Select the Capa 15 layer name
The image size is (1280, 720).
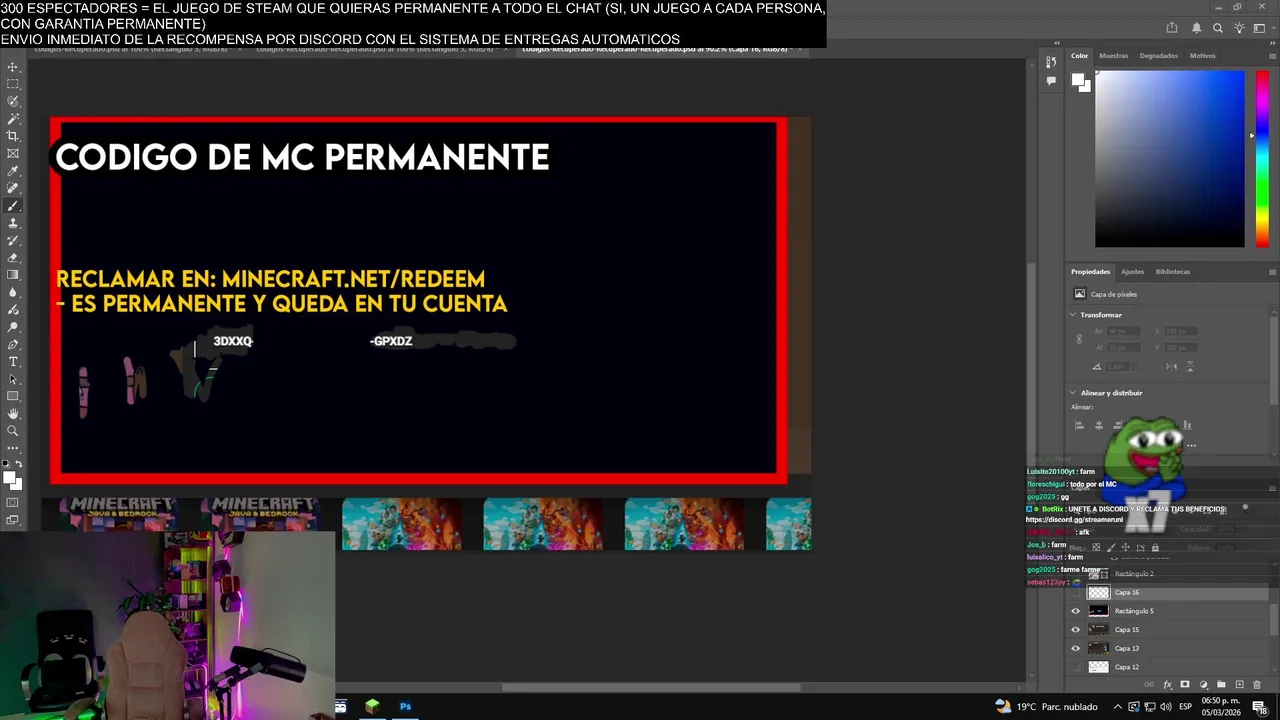click(1127, 630)
